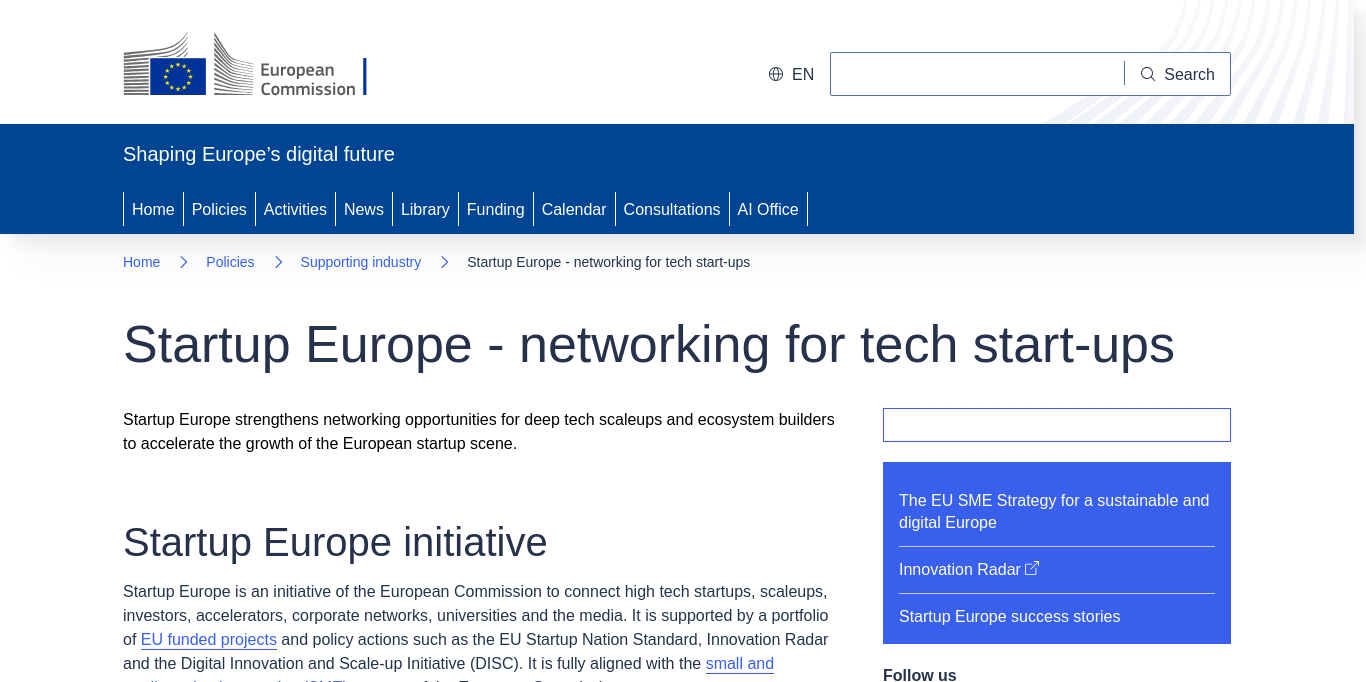View Startup Europe success stories link
The width and height of the screenshot is (1366, 682).
click(x=1009, y=617)
